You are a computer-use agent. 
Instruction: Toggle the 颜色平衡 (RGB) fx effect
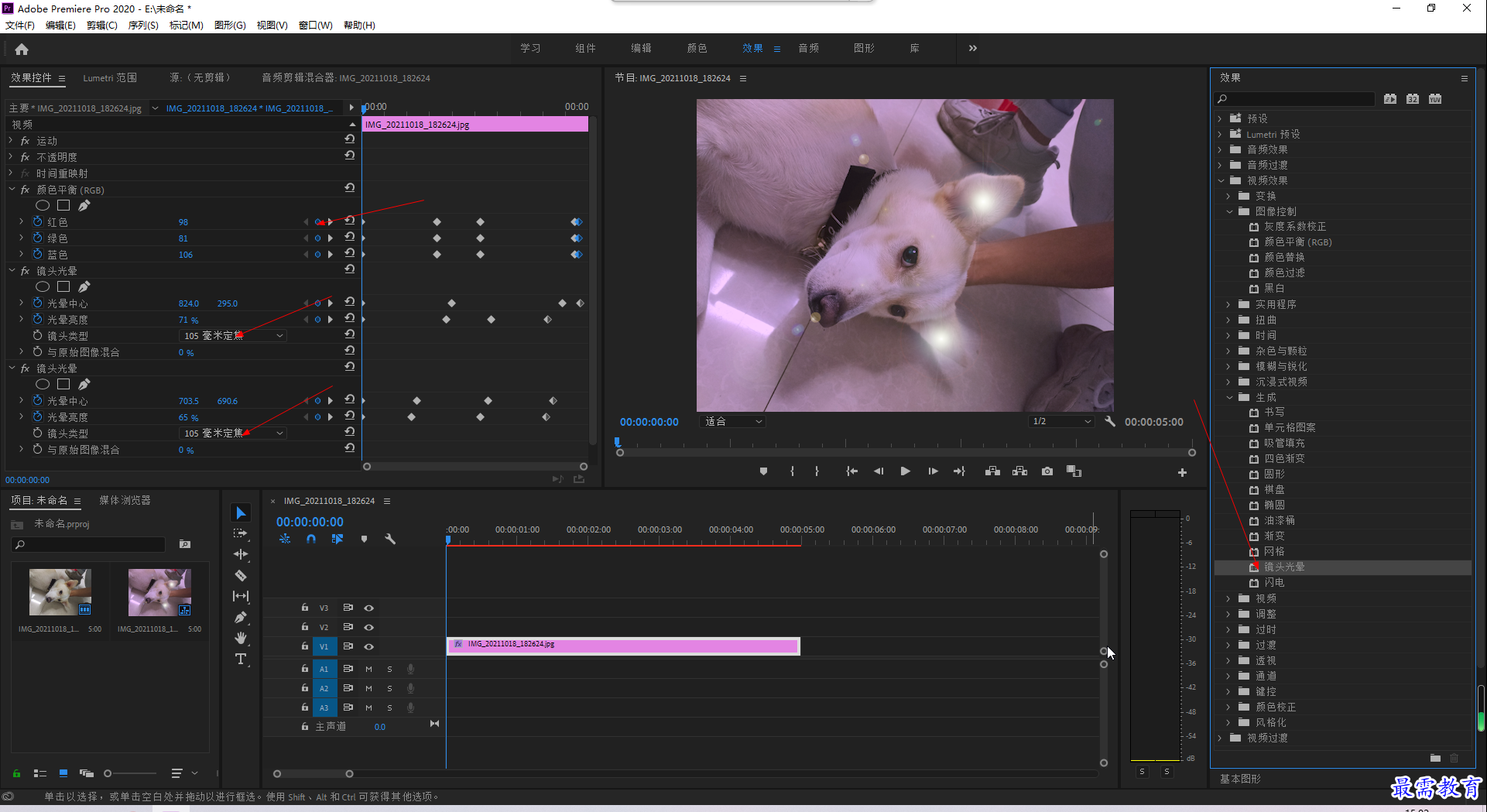(x=25, y=190)
